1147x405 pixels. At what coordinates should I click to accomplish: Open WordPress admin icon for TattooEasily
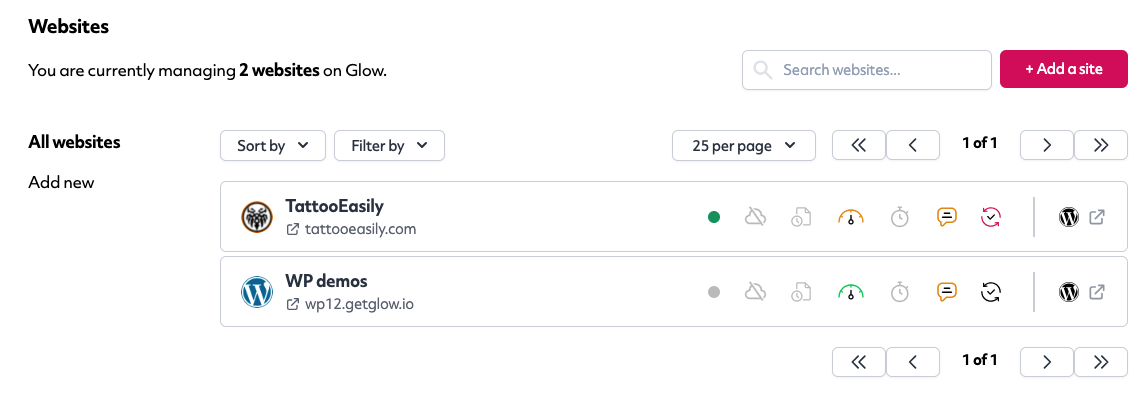(1069, 217)
